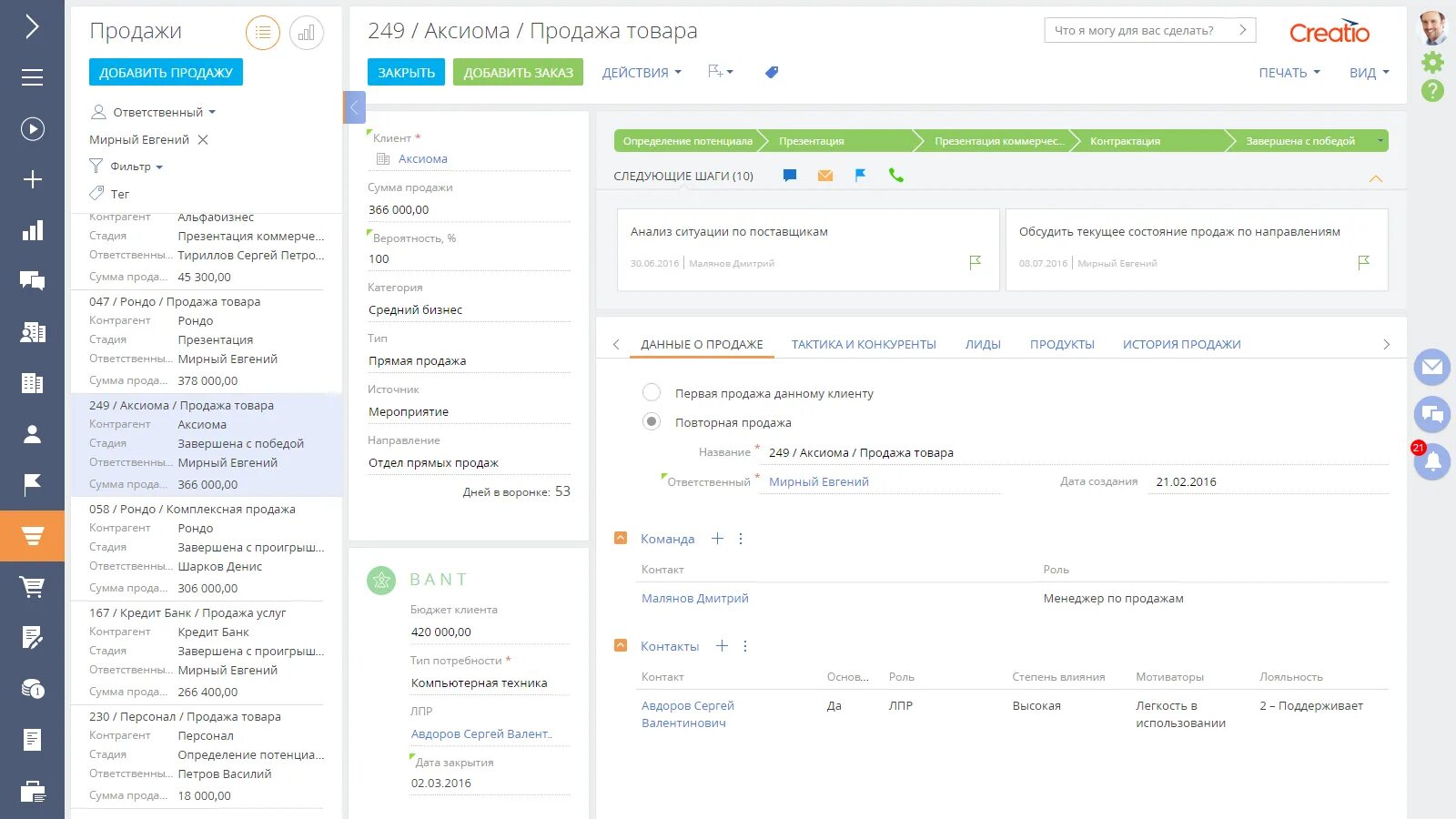Expand the Печать dropdown

click(x=1289, y=73)
